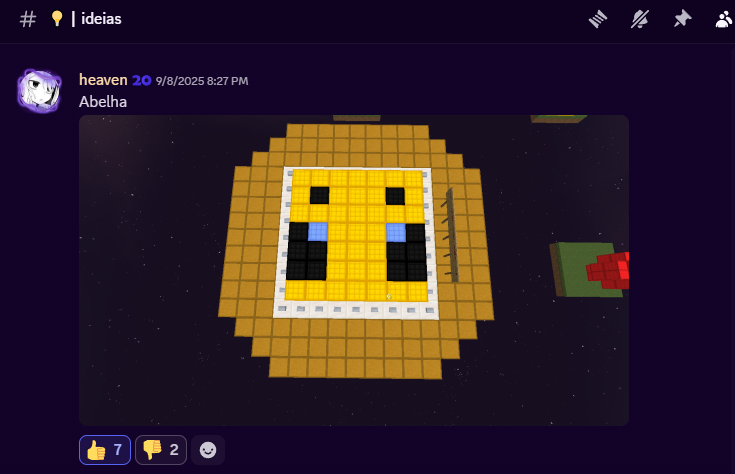Click username heaven
The height and width of the screenshot is (474, 735).
(103, 80)
